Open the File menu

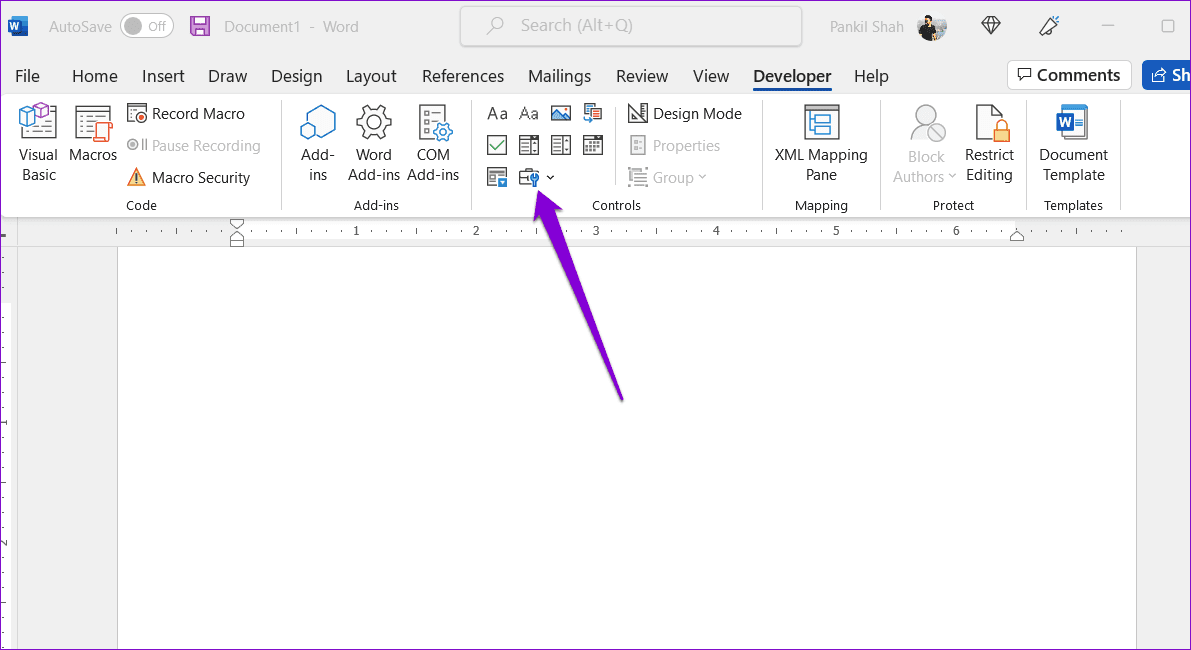coord(27,76)
